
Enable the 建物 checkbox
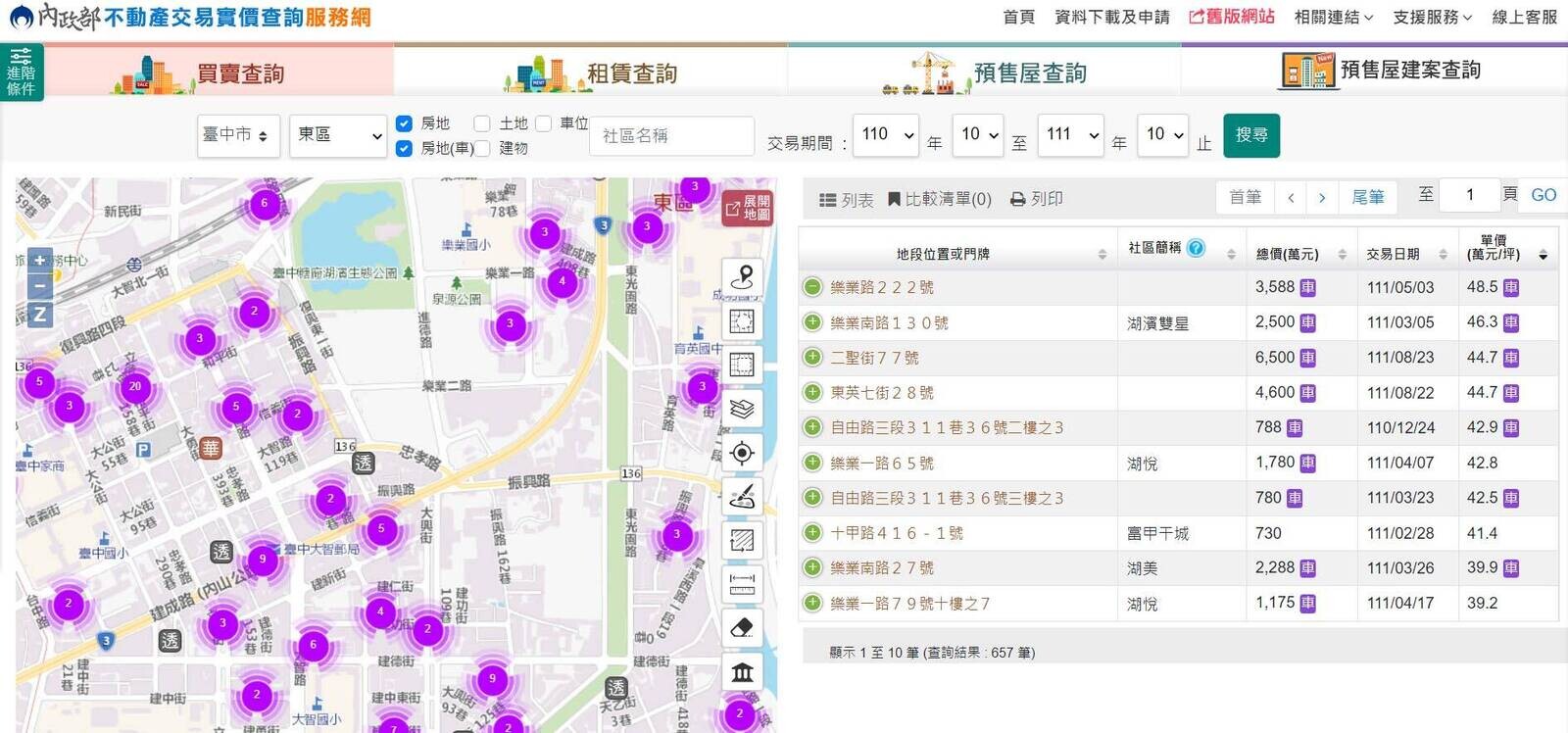pos(481,148)
